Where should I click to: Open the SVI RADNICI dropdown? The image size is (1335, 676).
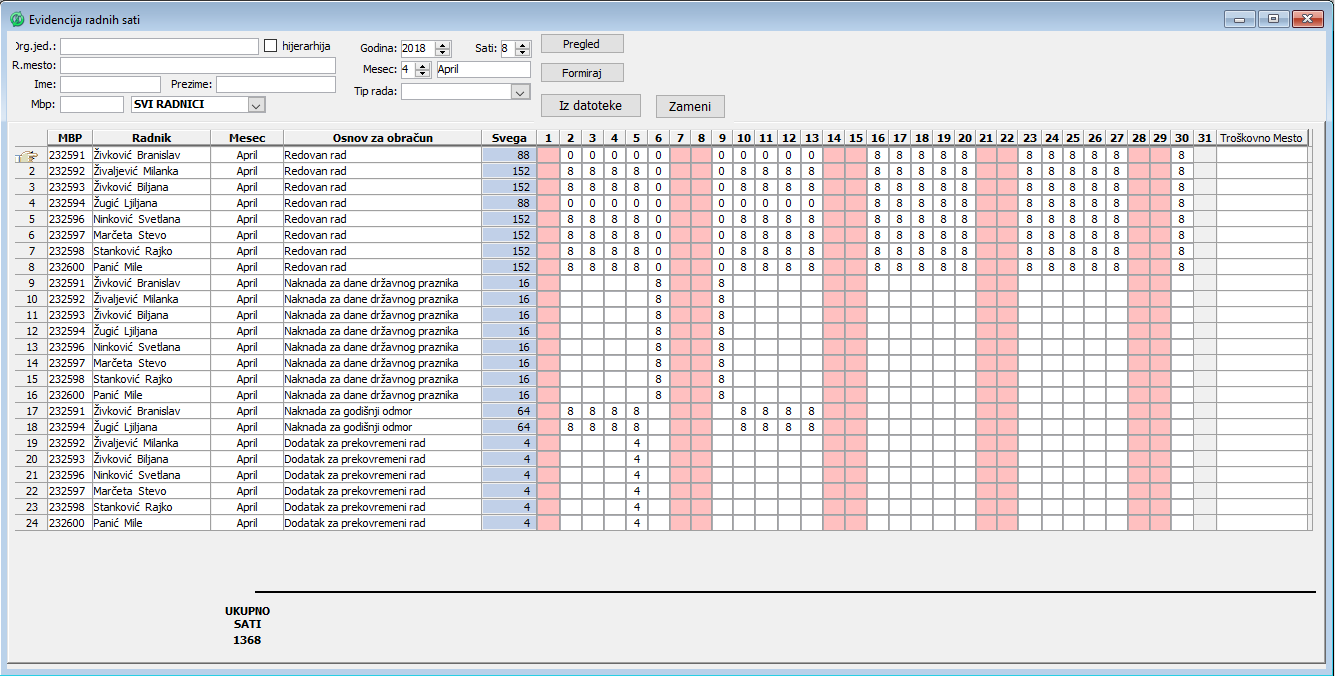point(256,105)
